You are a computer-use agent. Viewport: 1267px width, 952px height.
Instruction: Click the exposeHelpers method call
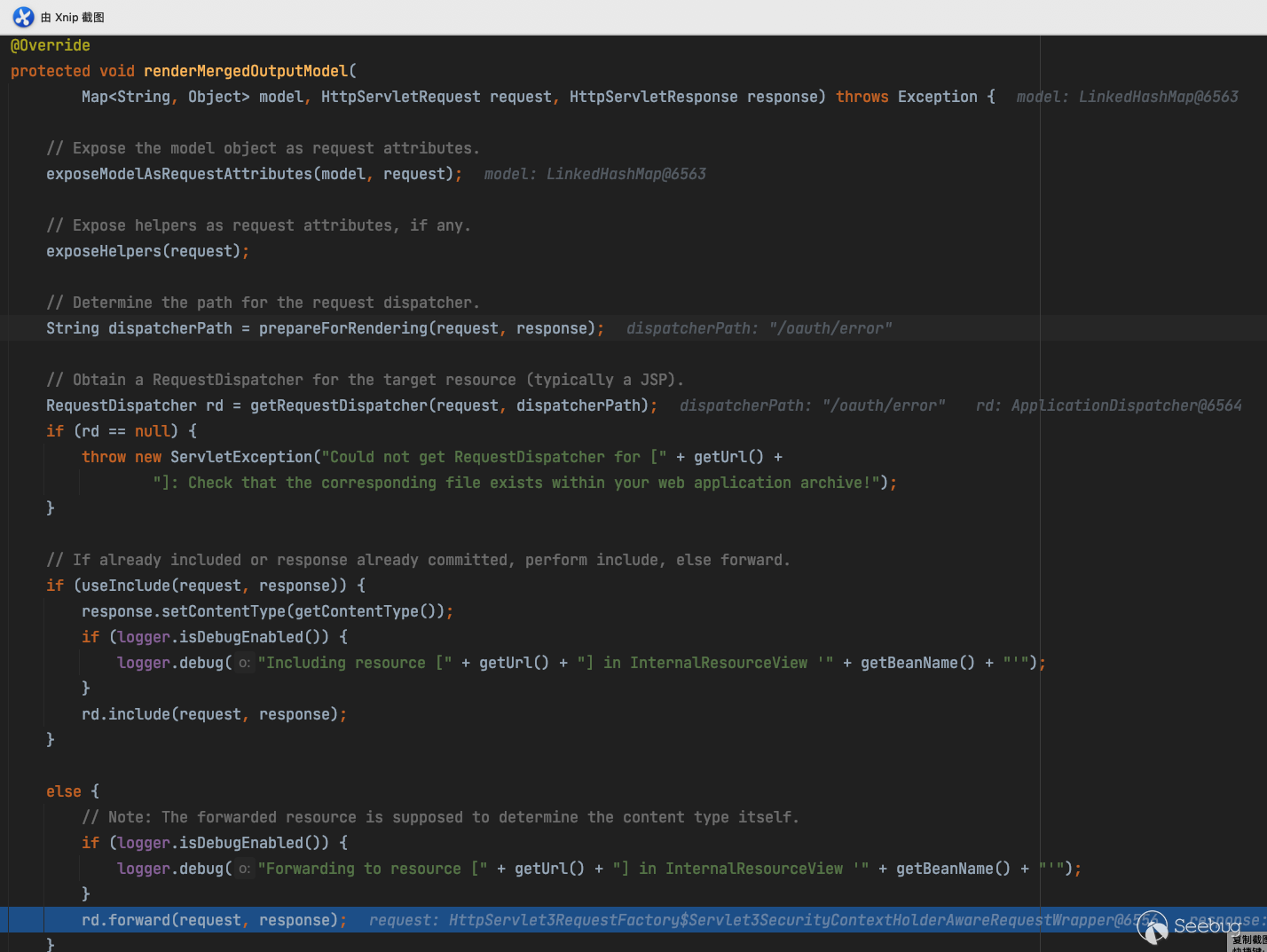[x=104, y=251]
